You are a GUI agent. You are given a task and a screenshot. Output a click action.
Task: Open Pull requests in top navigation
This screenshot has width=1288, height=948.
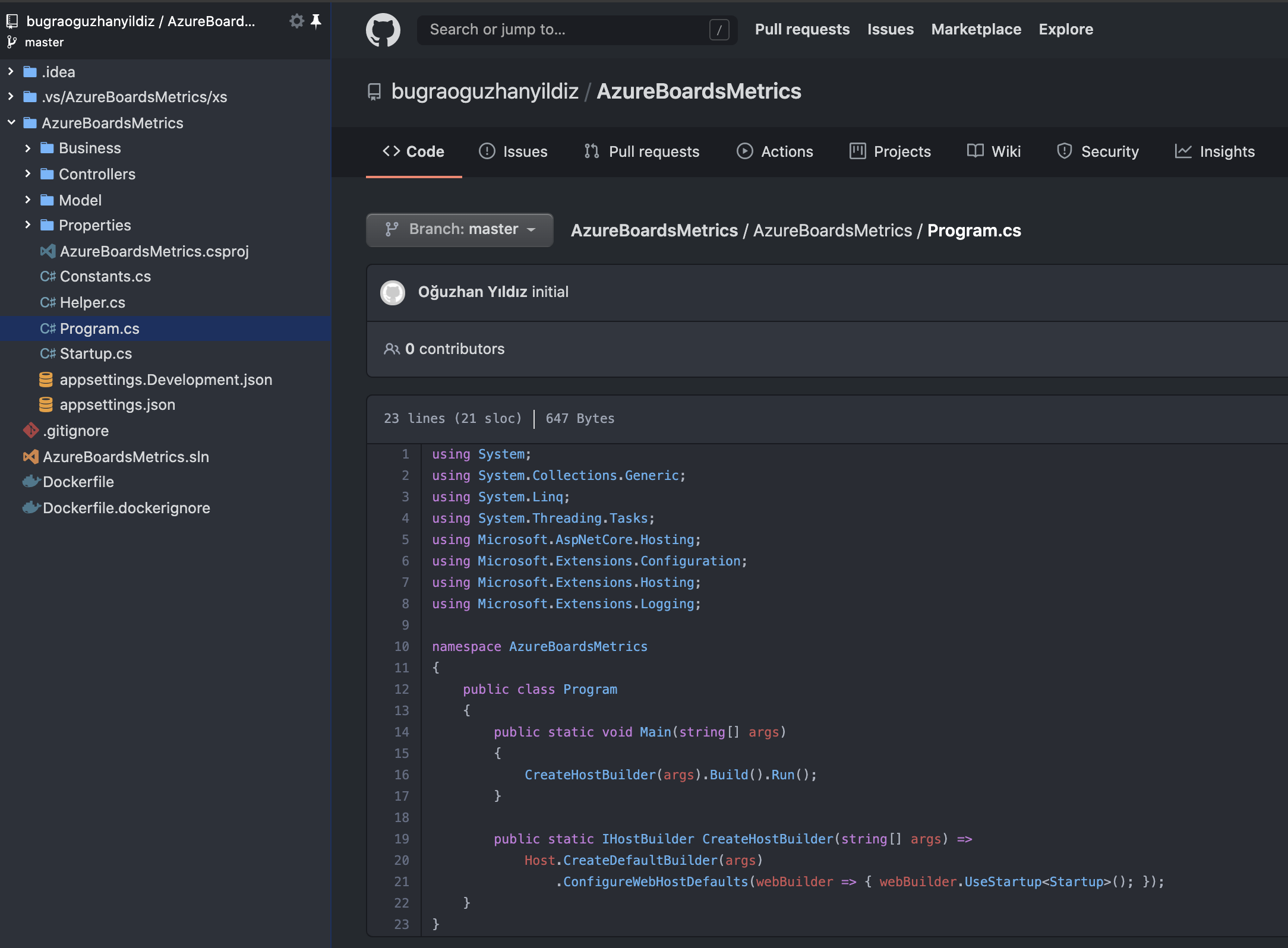[802, 30]
